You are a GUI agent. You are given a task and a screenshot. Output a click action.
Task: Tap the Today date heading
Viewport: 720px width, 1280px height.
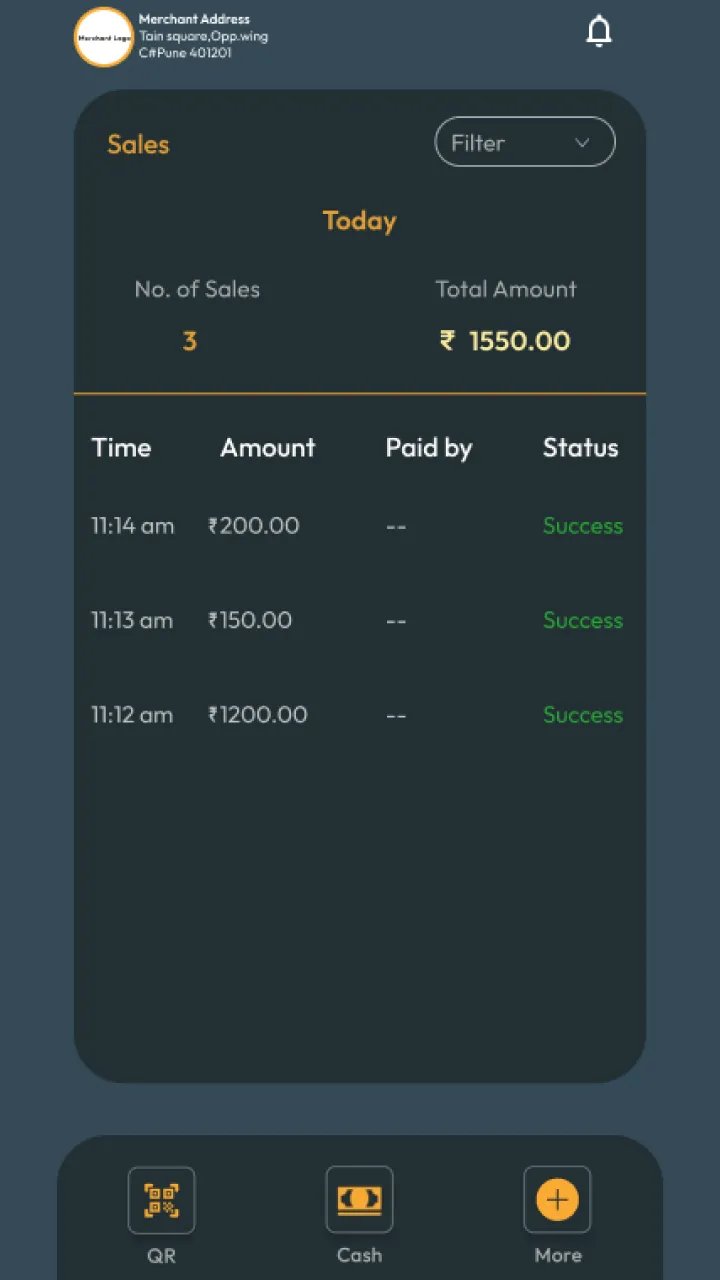tap(359, 221)
